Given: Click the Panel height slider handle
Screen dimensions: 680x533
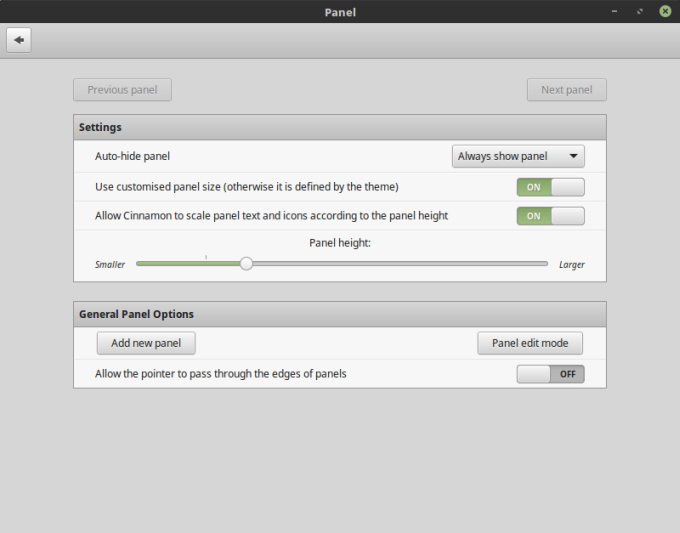Looking at the screenshot, I should coord(246,263).
